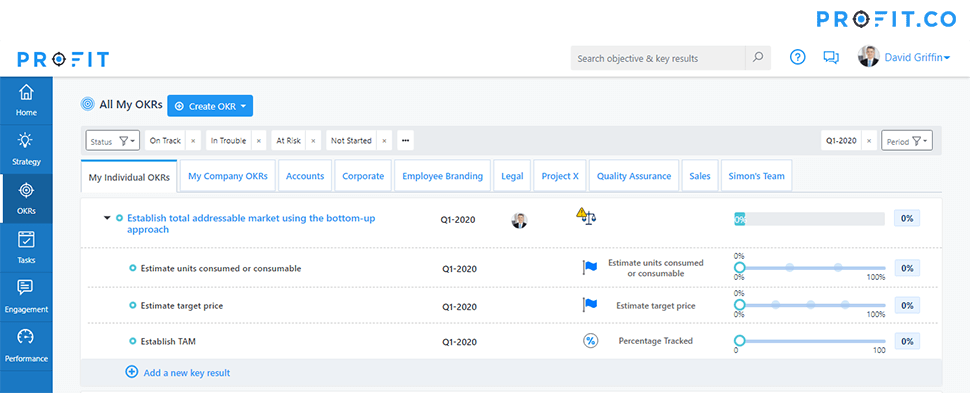The width and height of the screenshot is (970, 393).
Task: Click the help question mark icon
Action: coord(798,58)
